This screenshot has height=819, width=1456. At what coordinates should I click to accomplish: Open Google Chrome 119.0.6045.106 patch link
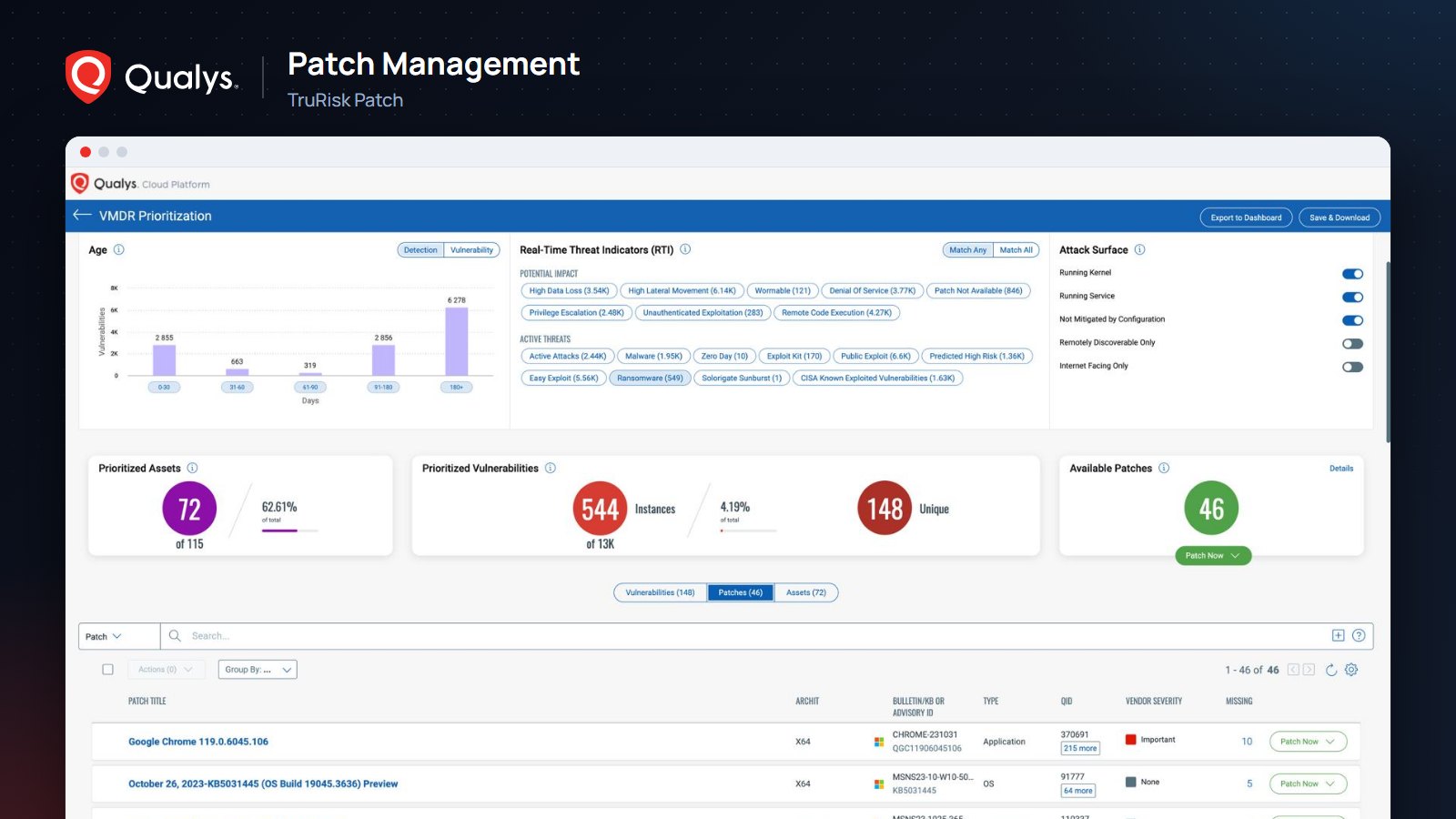pos(198,742)
